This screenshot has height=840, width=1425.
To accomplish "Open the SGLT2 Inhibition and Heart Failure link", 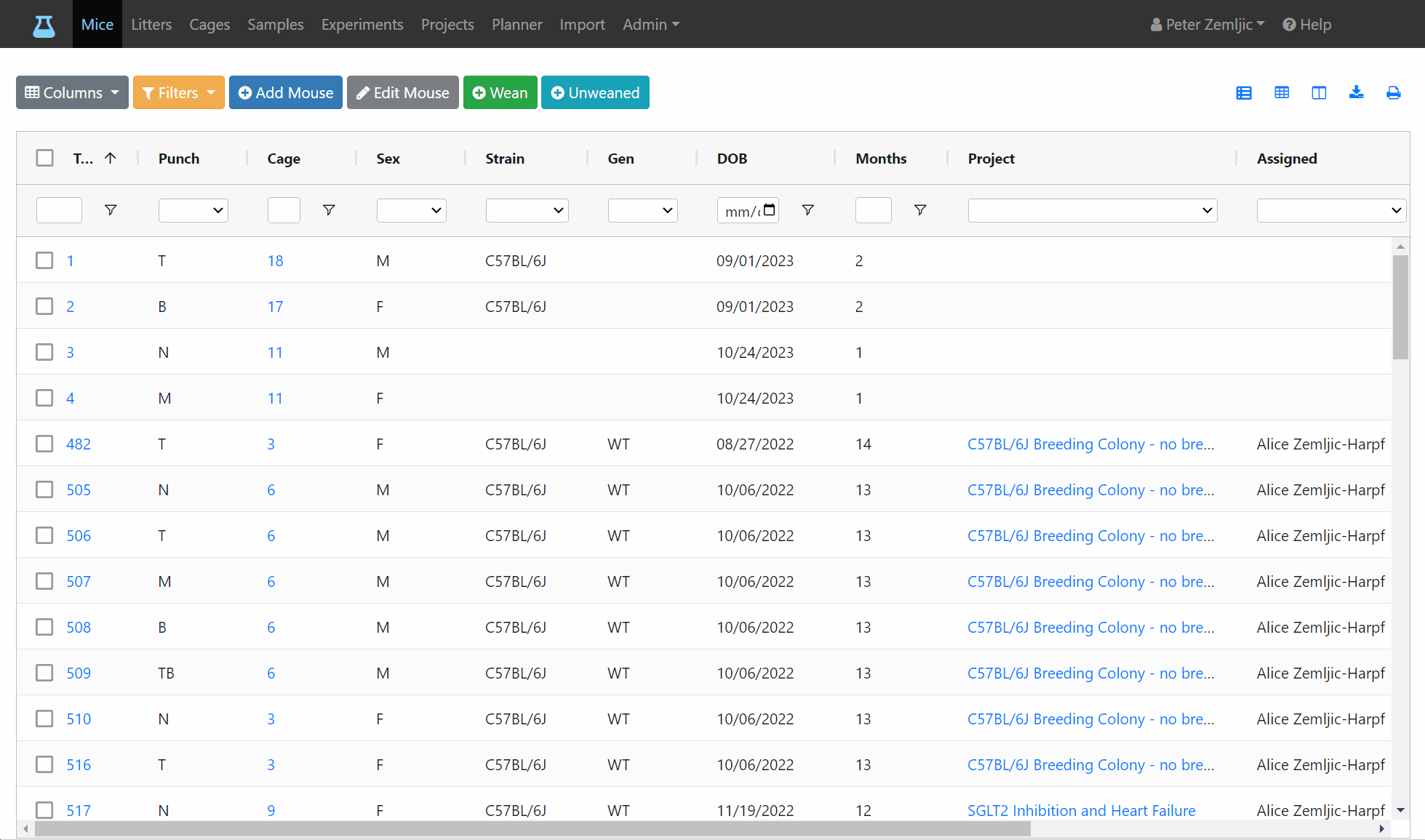I will coord(1081,810).
